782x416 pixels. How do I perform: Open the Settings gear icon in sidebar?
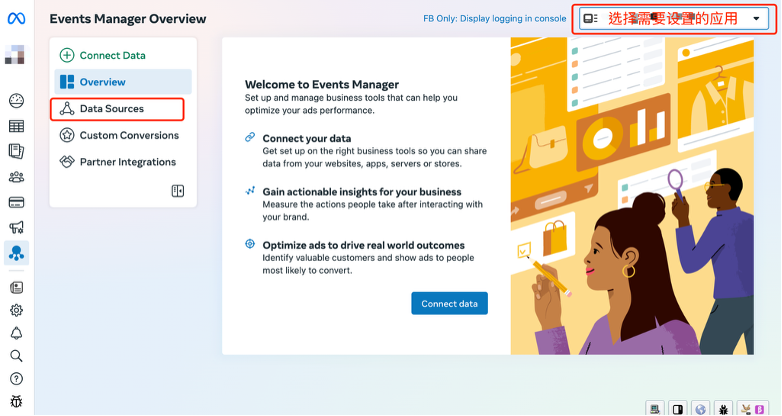(x=16, y=310)
